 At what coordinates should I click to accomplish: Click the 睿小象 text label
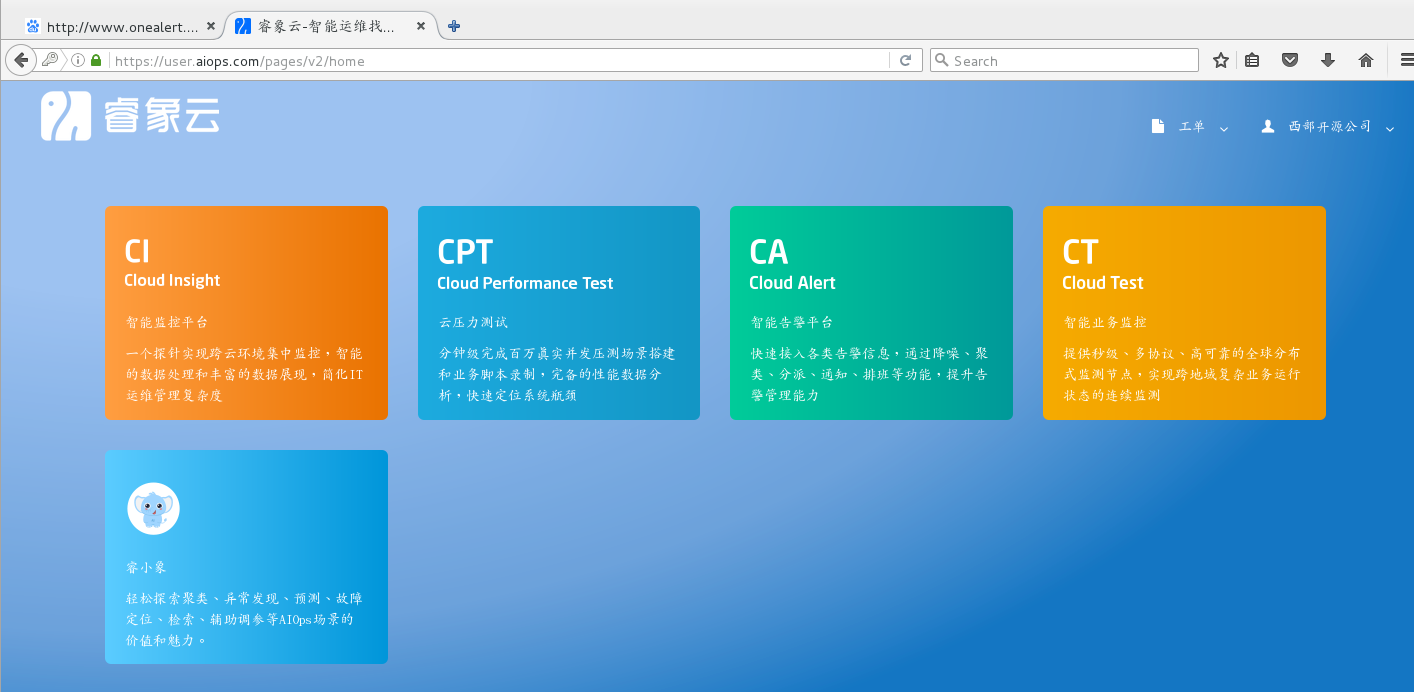[146, 568]
